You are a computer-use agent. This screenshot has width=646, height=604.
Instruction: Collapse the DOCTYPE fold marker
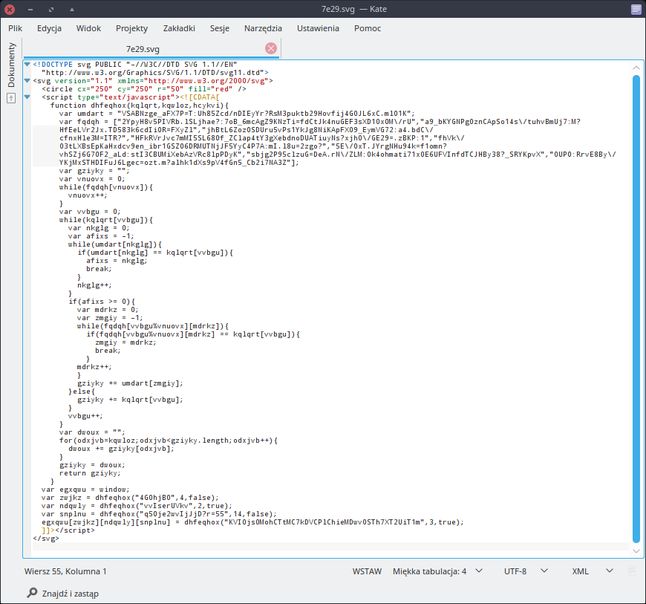coord(27,64)
